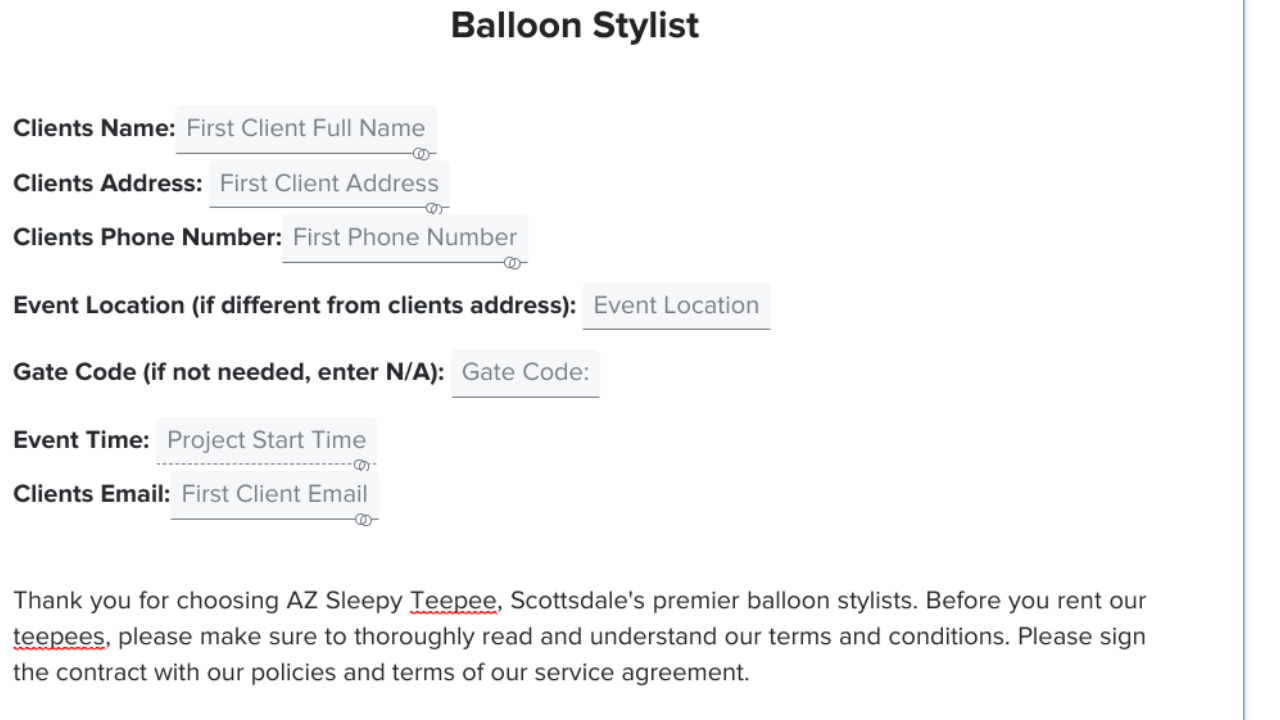Click into the First Phone Number field
This screenshot has width=1280, height=720.
click(x=404, y=238)
